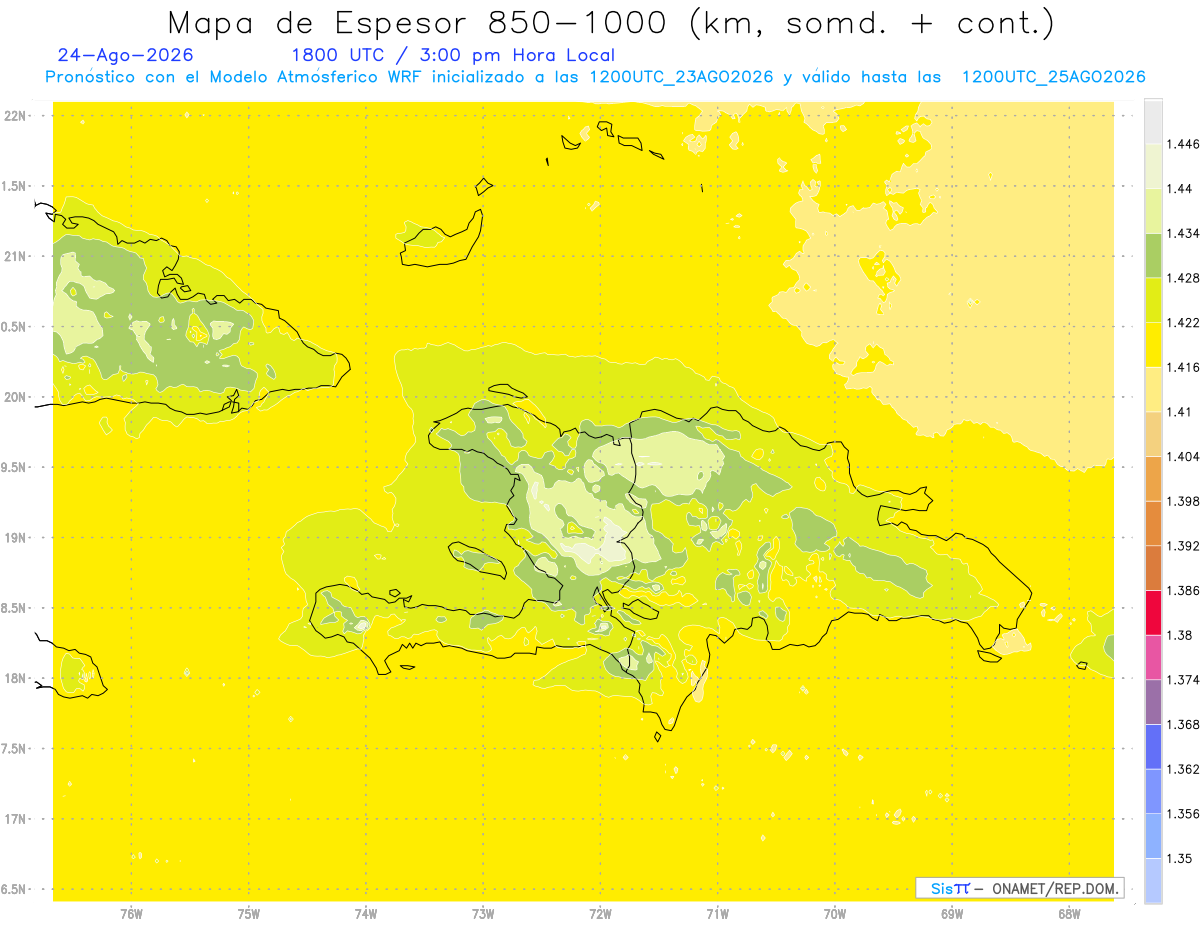Click the legend value 1.428

1184,278
